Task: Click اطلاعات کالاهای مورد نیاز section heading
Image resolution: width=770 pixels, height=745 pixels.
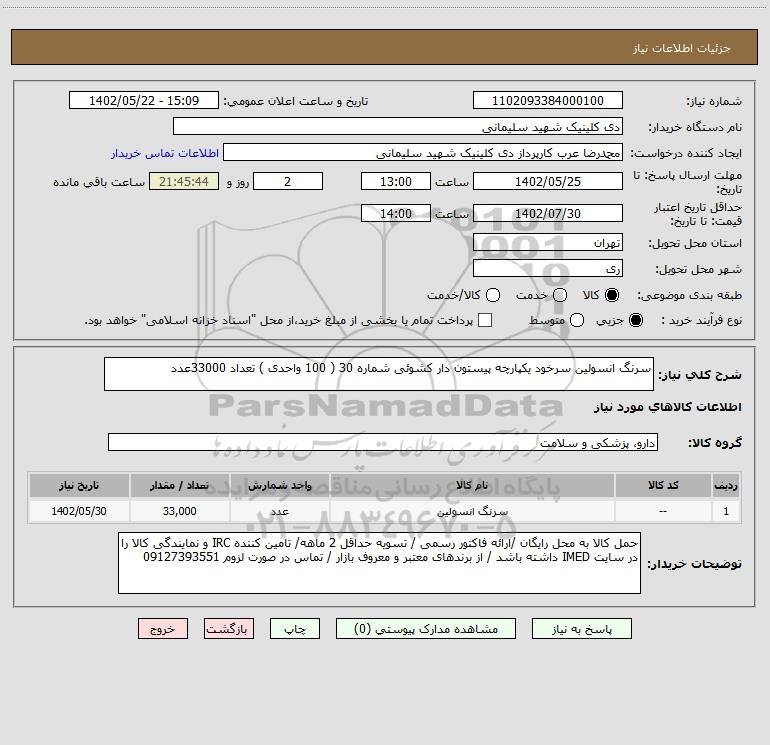Action: [668, 407]
